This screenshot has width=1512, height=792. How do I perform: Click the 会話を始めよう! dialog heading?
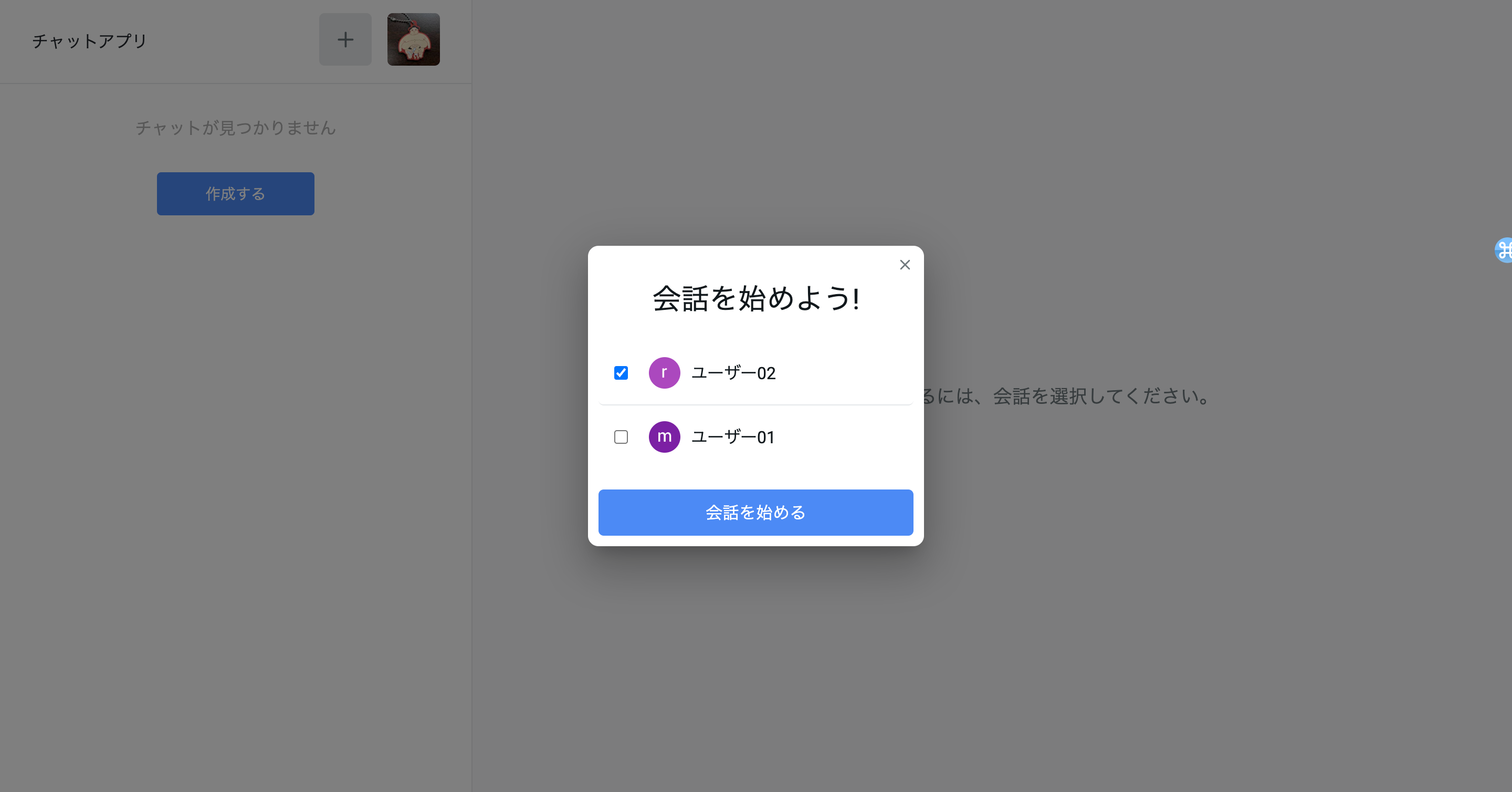[756, 298]
